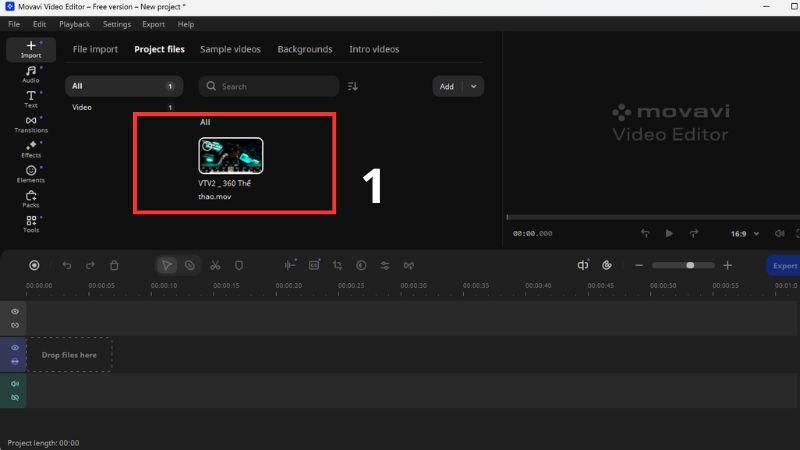Open the Audio panel in sidebar
The width and height of the screenshot is (800, 450).
pos(31,74)
